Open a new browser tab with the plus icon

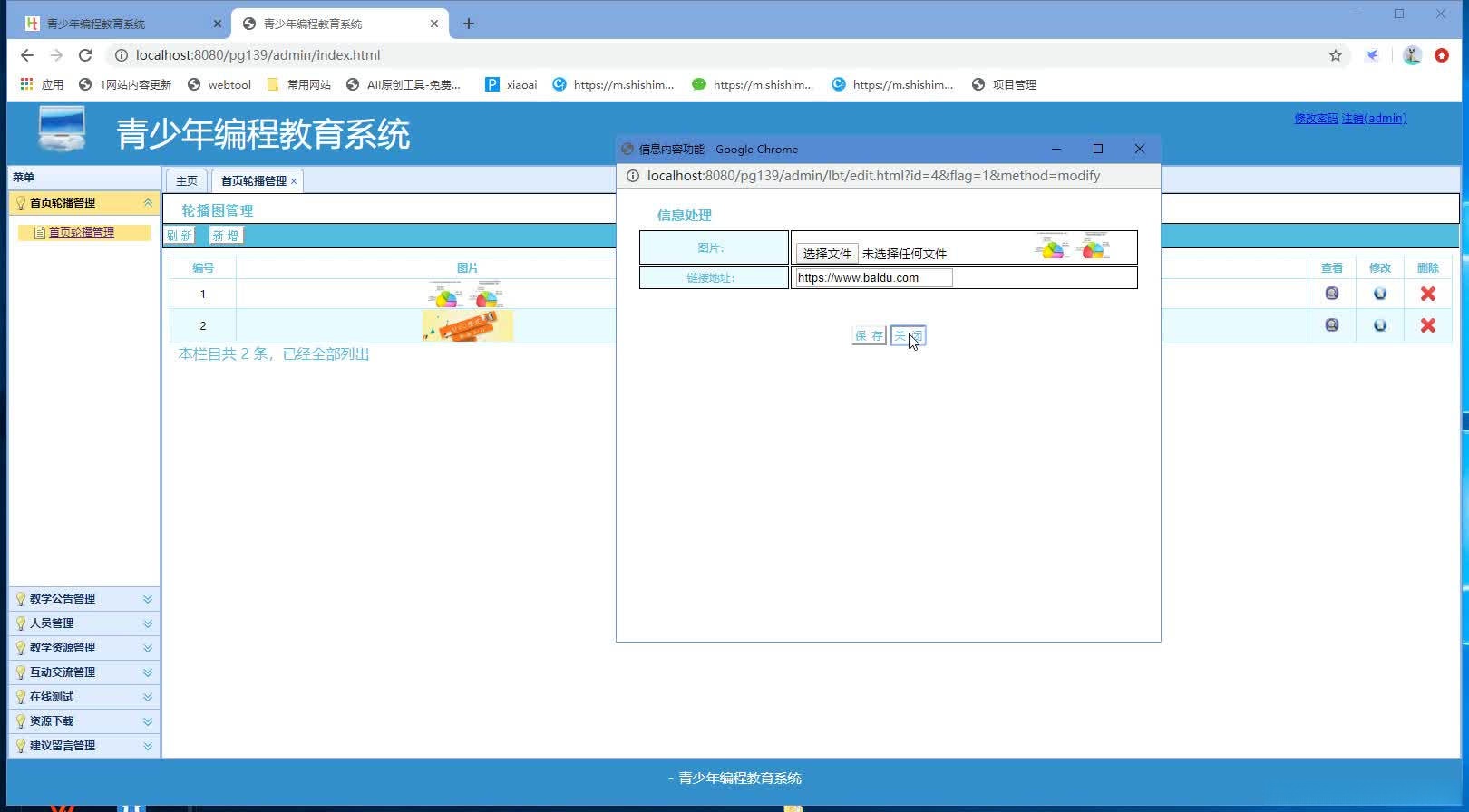[468, 24]
